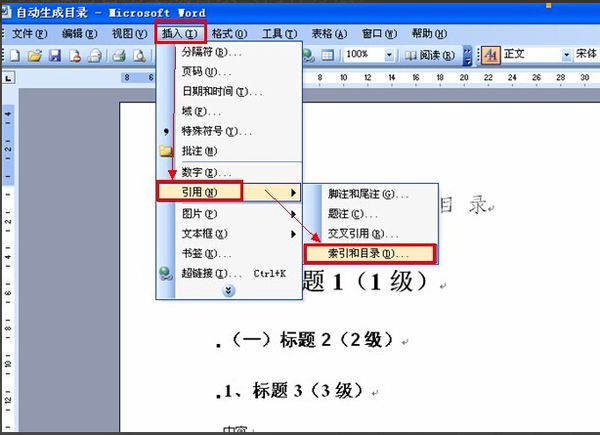The width and height of the screenshot is (600, 435).
Task: Click the Word document icon in title bar
Action: coord(5,12)
